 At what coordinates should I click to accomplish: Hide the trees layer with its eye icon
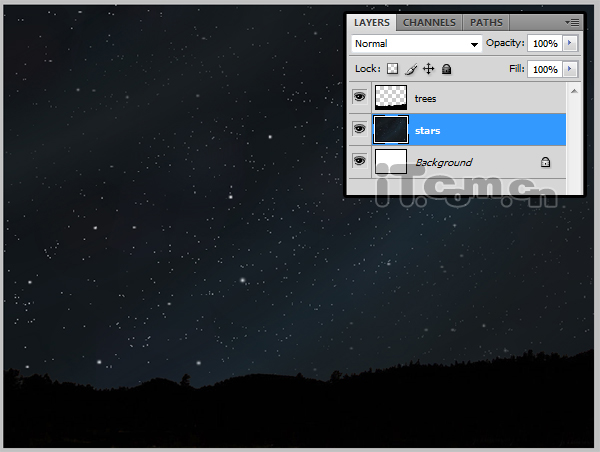(359, 98)
